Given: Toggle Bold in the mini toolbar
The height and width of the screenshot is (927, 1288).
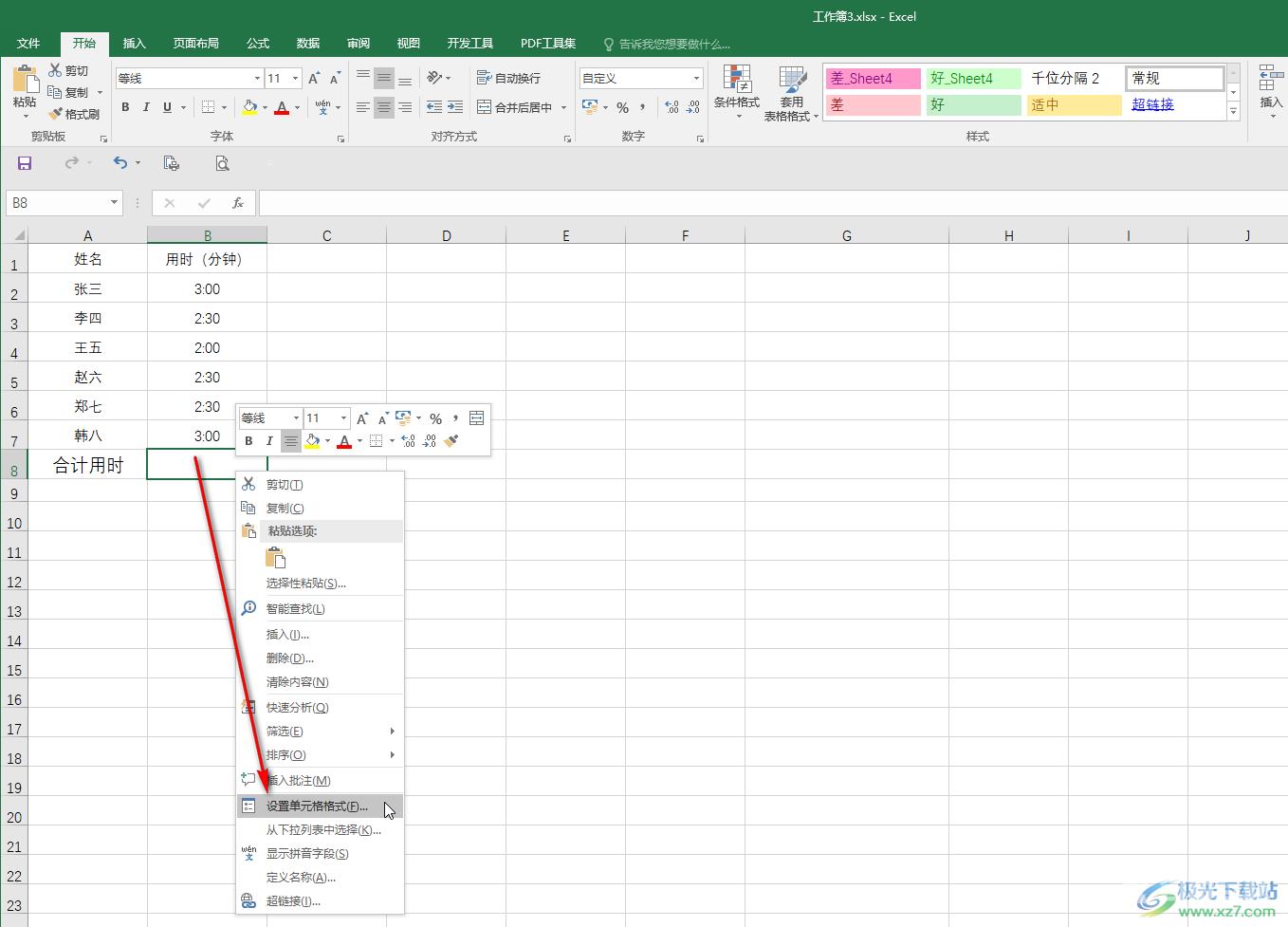Looking at the screenshot, I should [x=248, y=441].
